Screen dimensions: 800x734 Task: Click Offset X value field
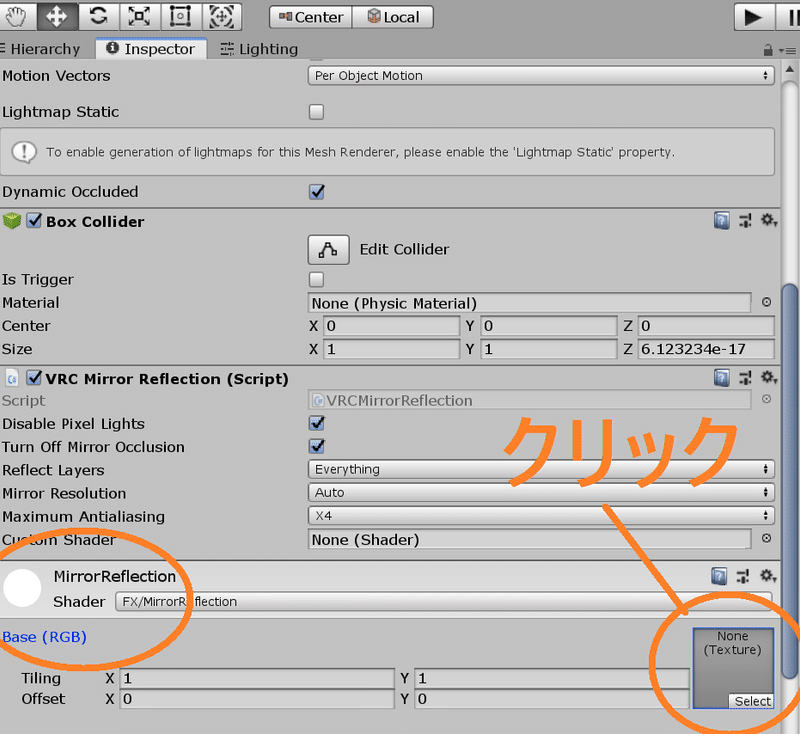[257, 699]
